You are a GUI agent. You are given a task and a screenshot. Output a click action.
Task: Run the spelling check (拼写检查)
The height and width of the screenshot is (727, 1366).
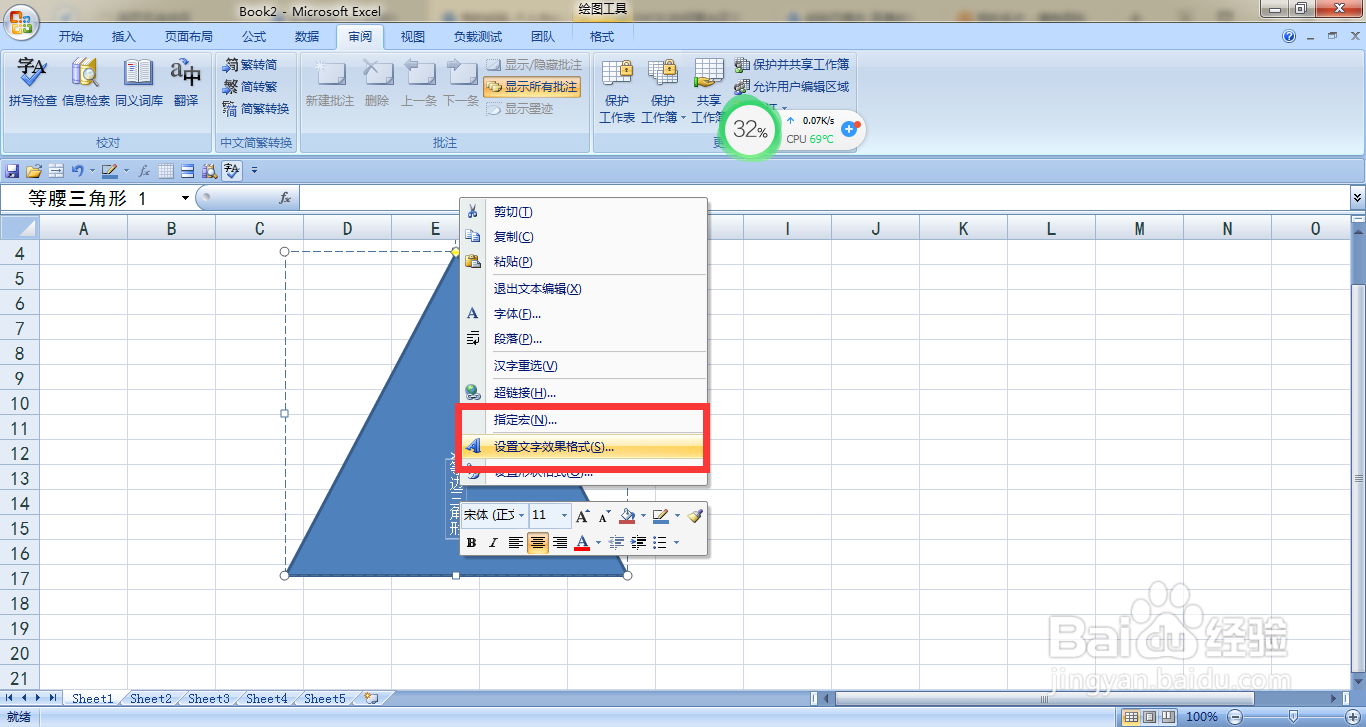pyautogui.click(x=33, y=83)
